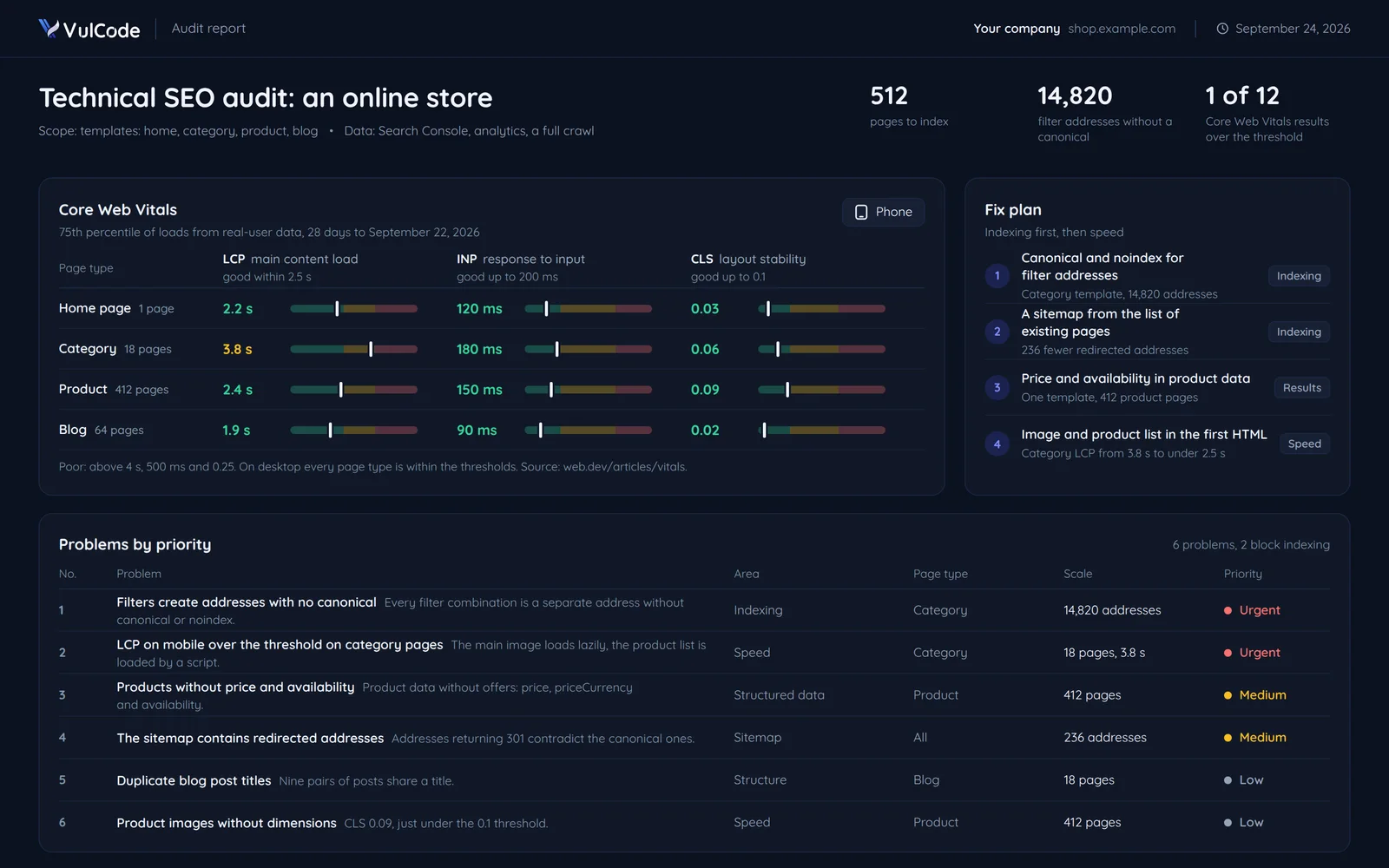
Task: Click the Area column header
Action: click(746, 574)
